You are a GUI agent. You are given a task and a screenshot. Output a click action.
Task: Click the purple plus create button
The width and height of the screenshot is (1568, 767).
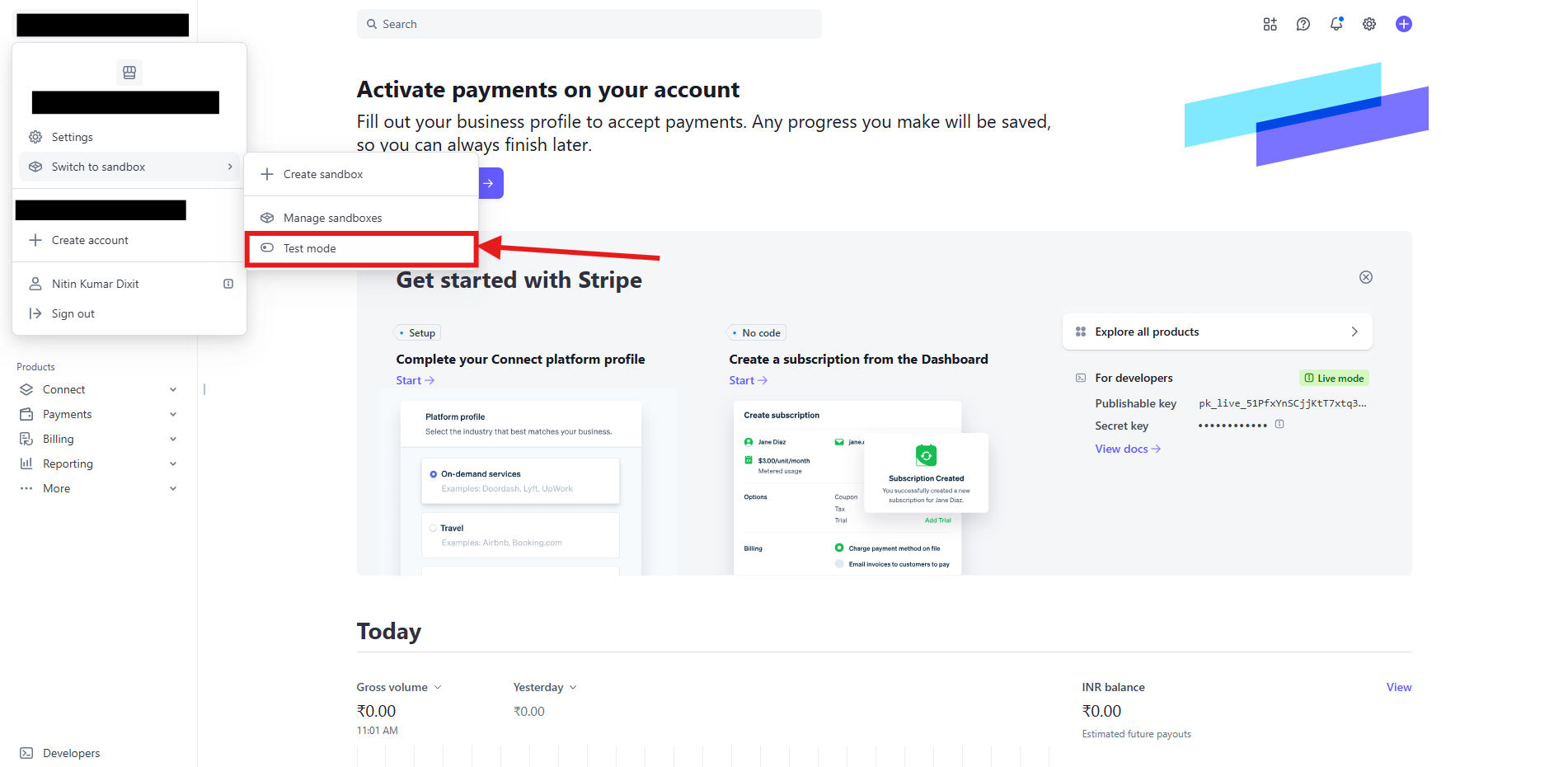pos(1403,25)
